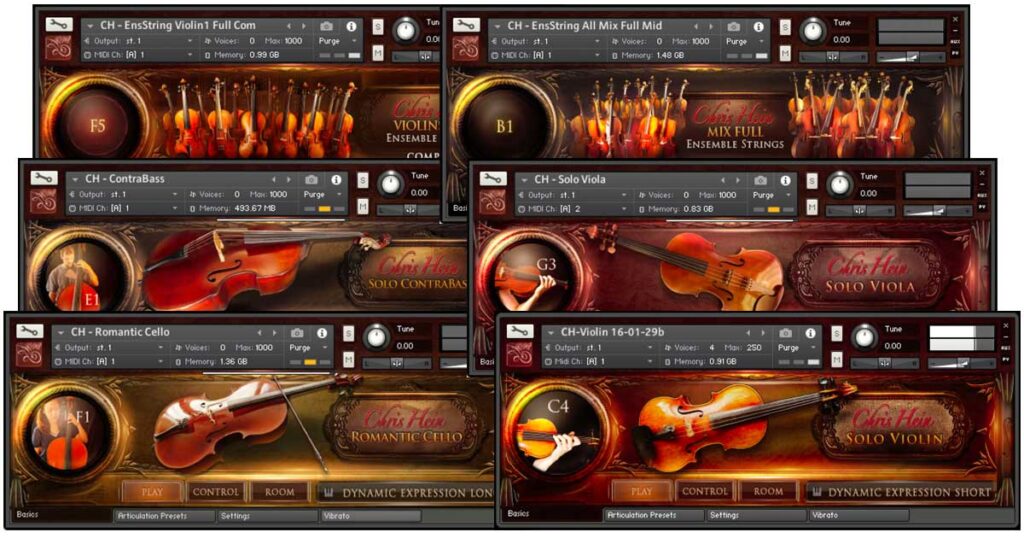Show info with the i icon in ContraBass
Viewport: 1024px width, 538px height.
[336, 179]
